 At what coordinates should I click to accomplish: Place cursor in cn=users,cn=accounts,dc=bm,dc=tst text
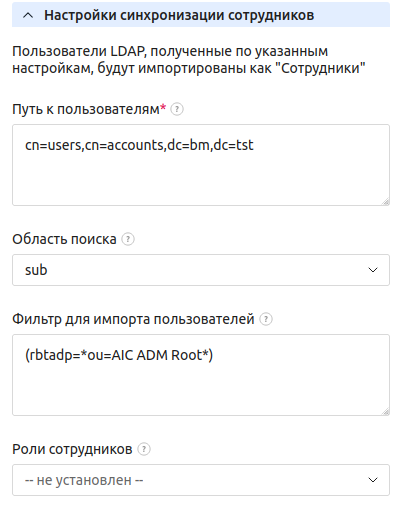click(x=139, y=145)
